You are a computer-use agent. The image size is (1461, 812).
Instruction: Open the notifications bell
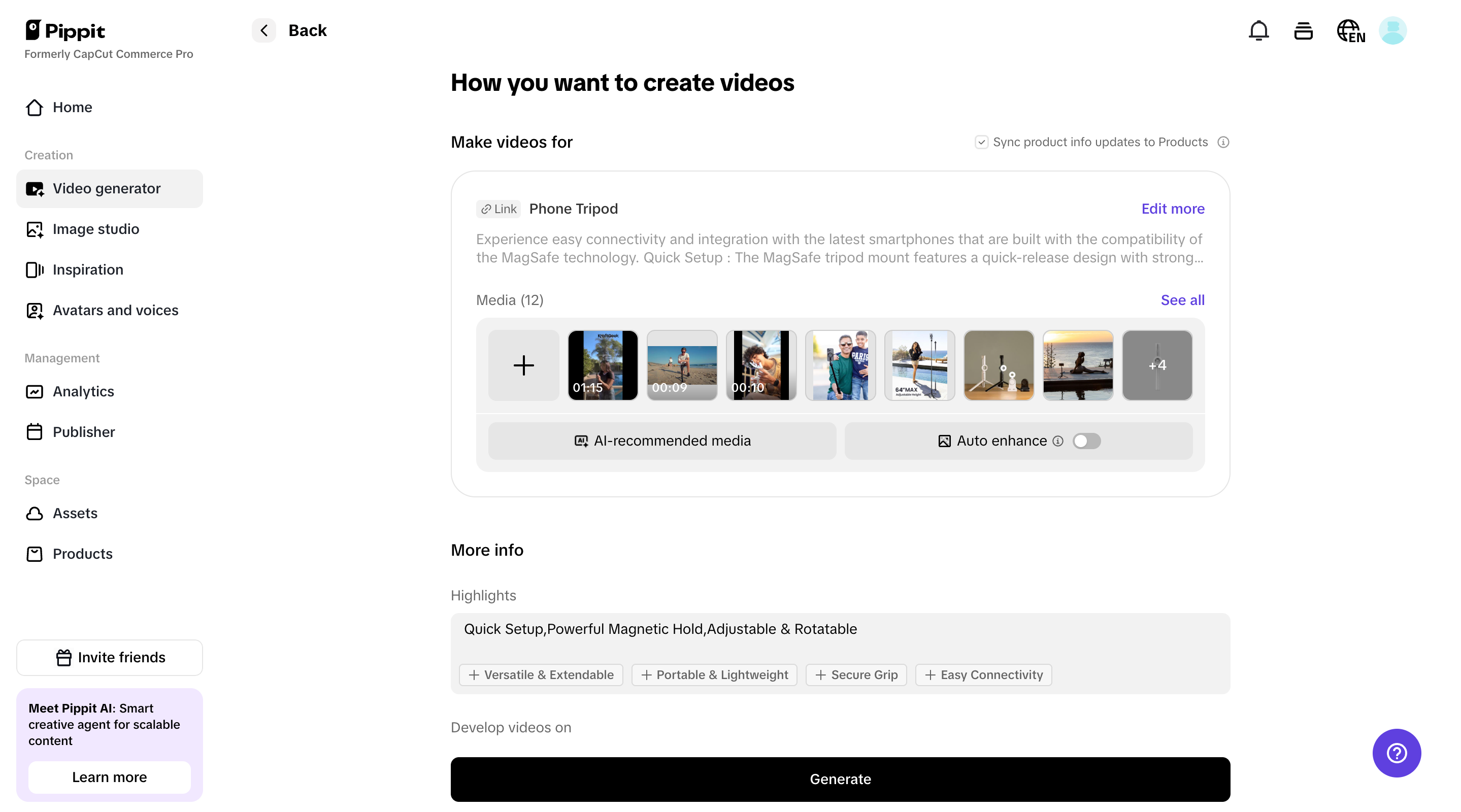[1258, 30]
